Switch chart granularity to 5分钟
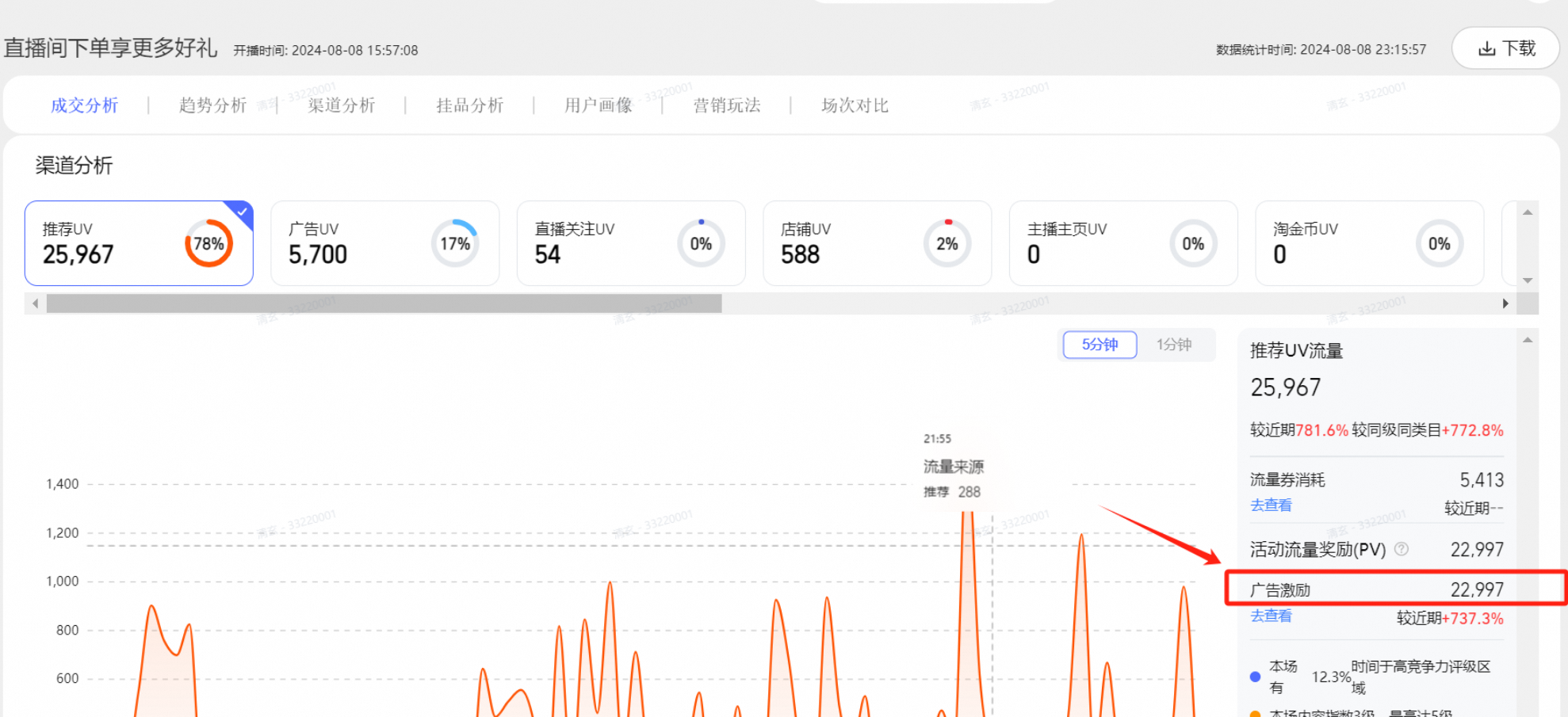The height and width of the screenshot is (717, 1568). (x=1100, y=345)
